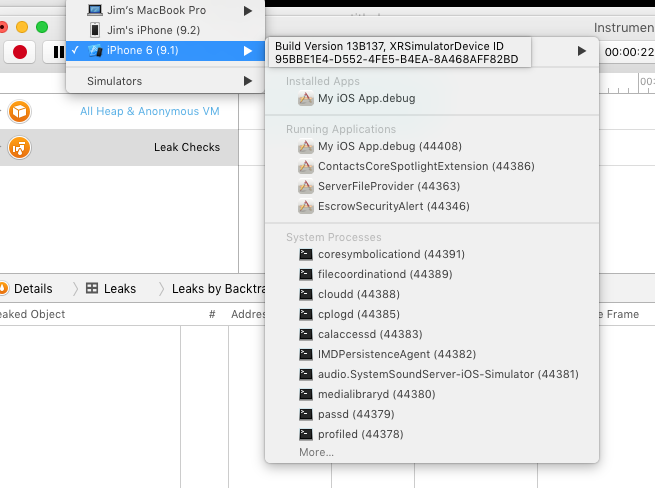The width and height of the screenshot is (655, 488).
Task: Click ContactsCoreSpotlightExtension app icon
Action: click(306, 166)
